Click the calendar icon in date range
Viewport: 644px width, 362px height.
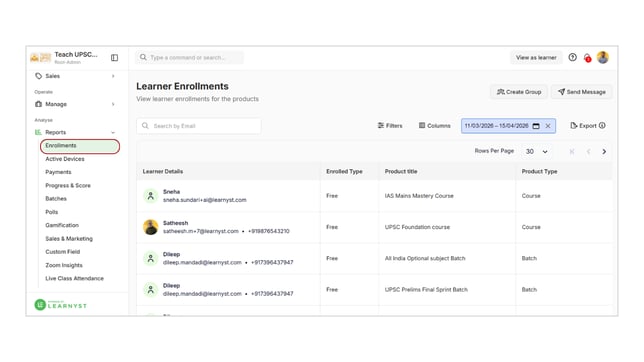click(536, 126)
